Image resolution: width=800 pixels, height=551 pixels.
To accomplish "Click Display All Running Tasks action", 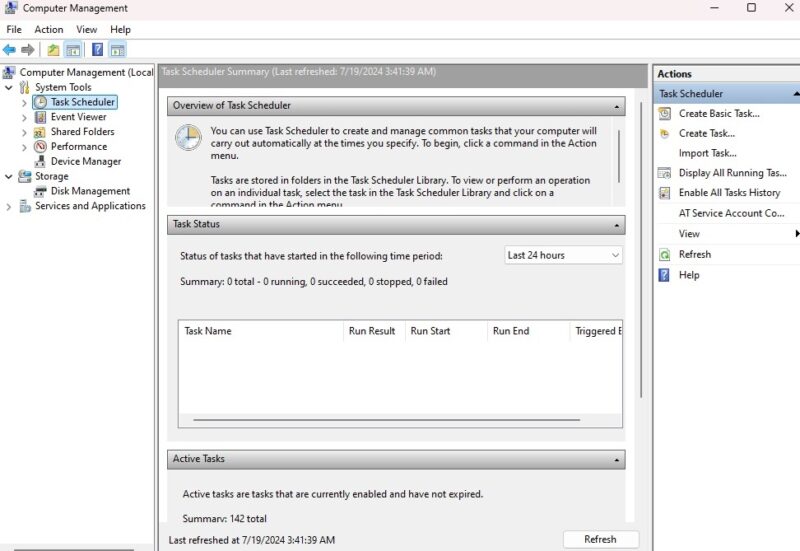I will pos(733,173).
